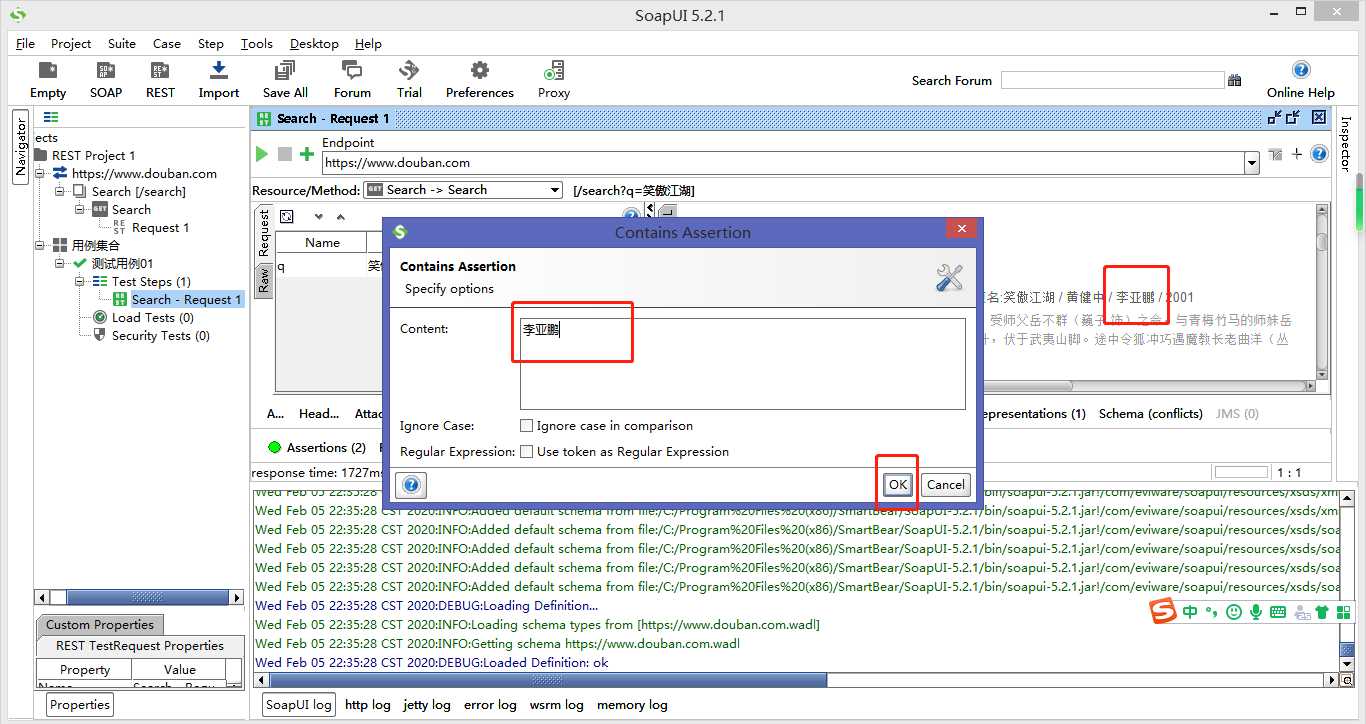Screen dimensions: 1366x724
Task: Click the Properties button at bottom left
Action: click(80, 704)
